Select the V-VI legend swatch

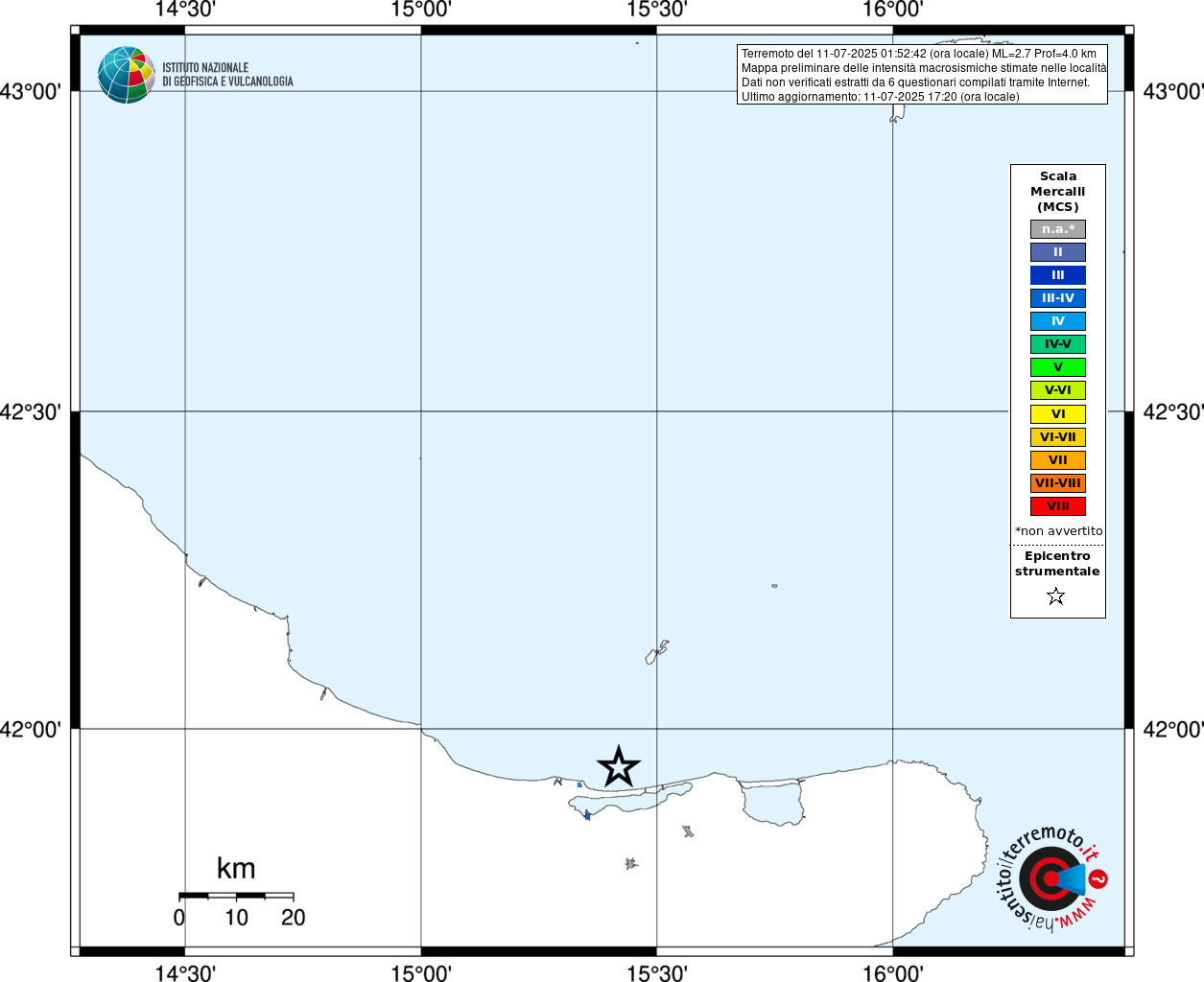coord(1058,390)
